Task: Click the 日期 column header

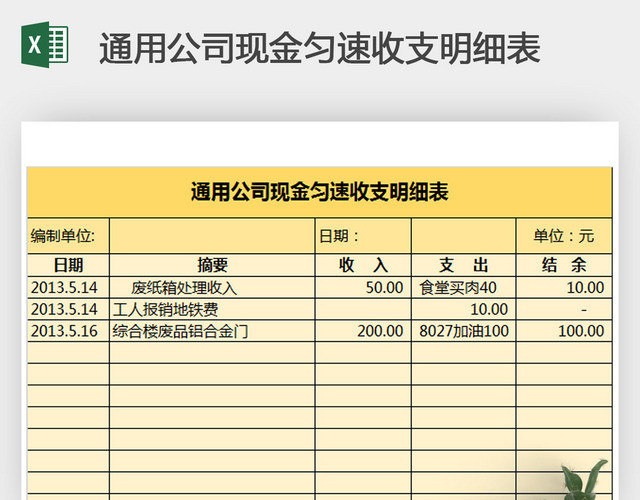Action: (68, 265)
